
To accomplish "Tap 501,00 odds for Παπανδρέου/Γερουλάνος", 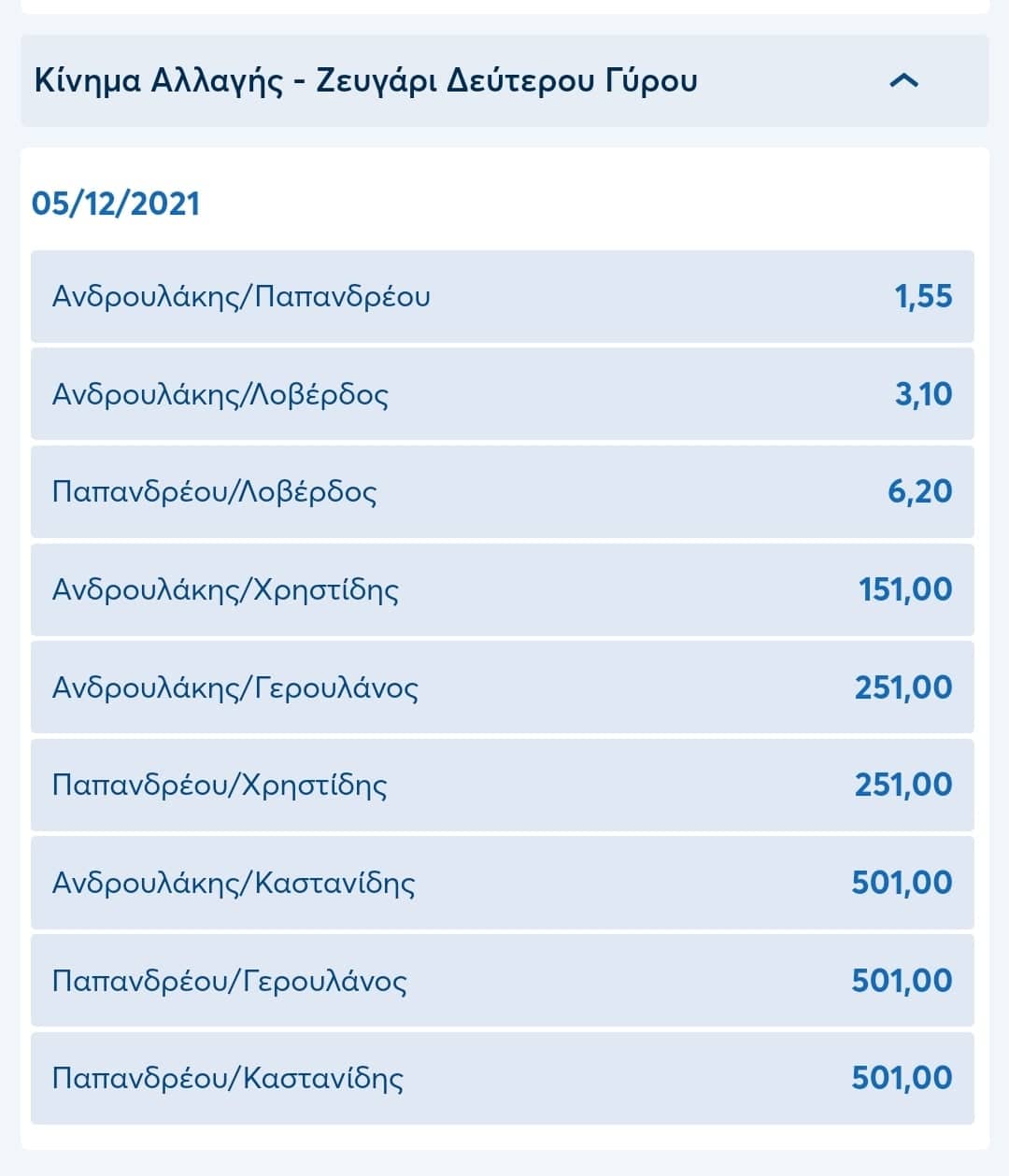I will (x=902, y=981).
